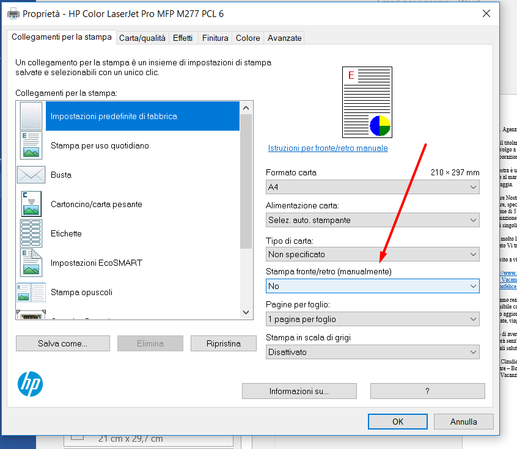
Task: Open the Formato carta A4 dropdown
Action: [x=373, y=187]
